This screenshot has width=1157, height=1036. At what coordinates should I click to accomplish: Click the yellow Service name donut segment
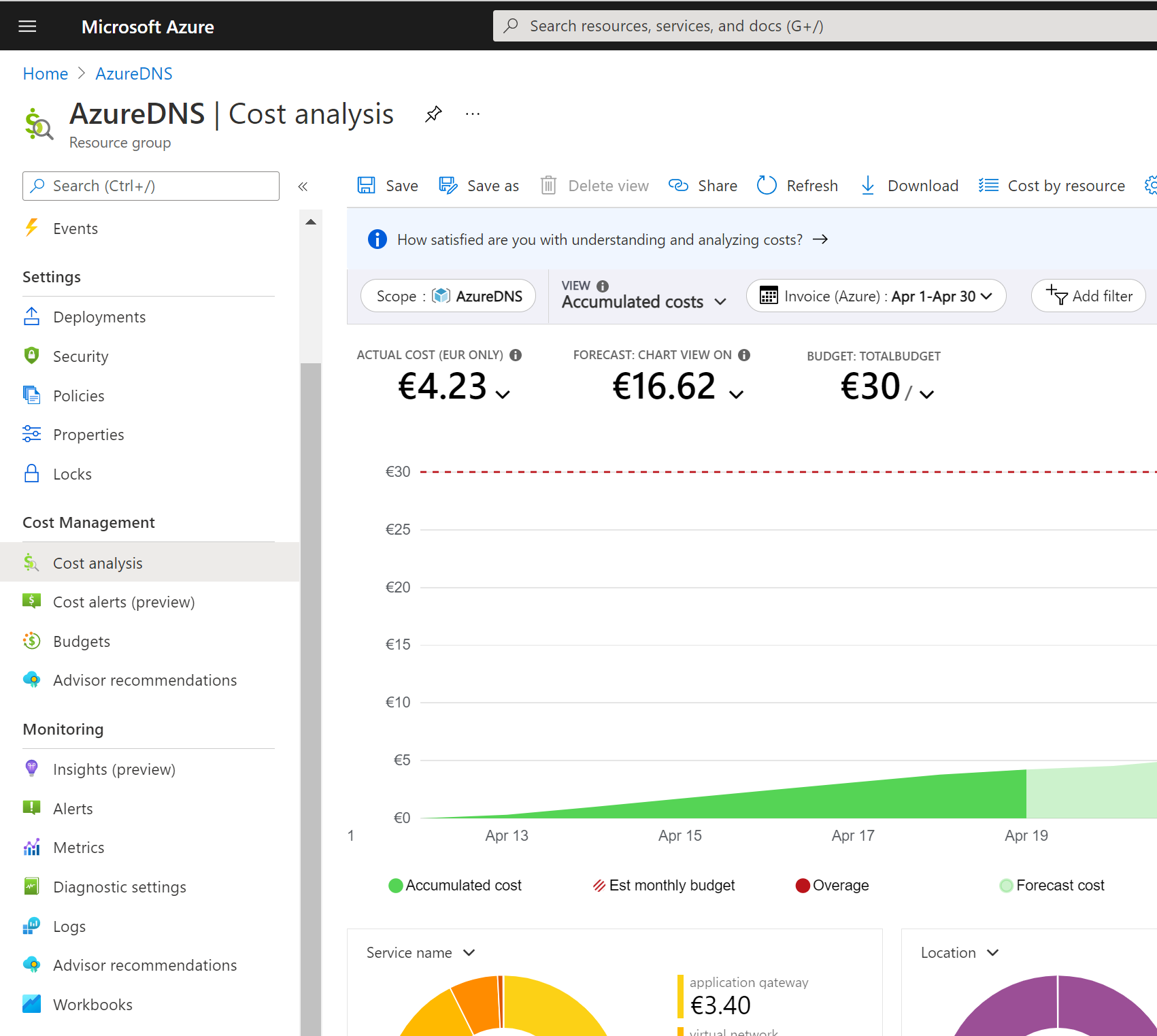(x=554, y=1005)
